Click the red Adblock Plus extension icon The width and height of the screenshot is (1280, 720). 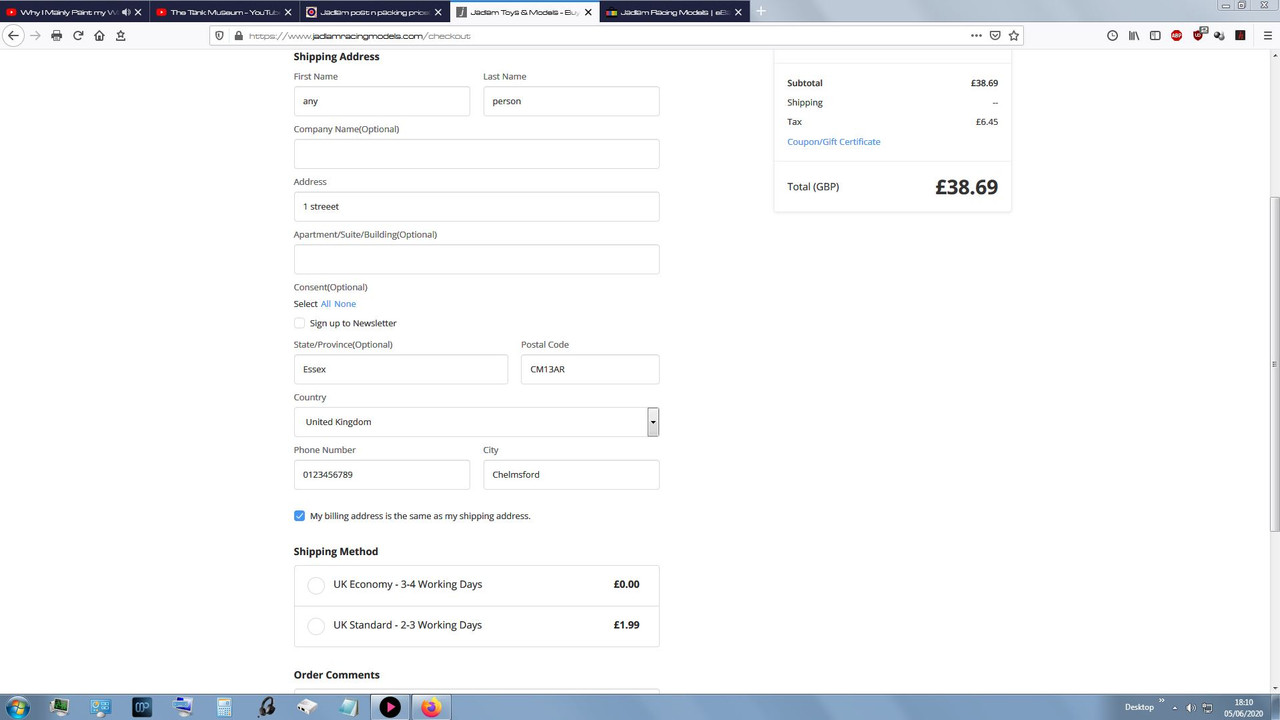tap(1177, 35)
